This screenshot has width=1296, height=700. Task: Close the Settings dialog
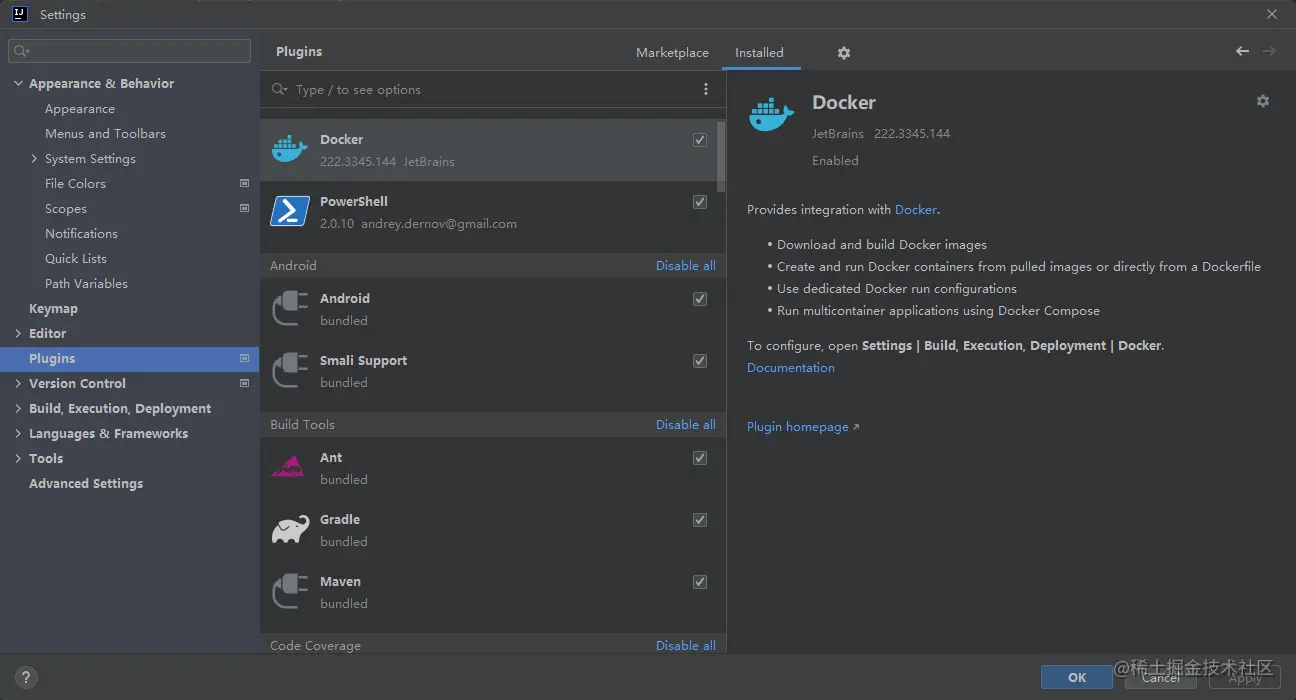(1272, 14)
